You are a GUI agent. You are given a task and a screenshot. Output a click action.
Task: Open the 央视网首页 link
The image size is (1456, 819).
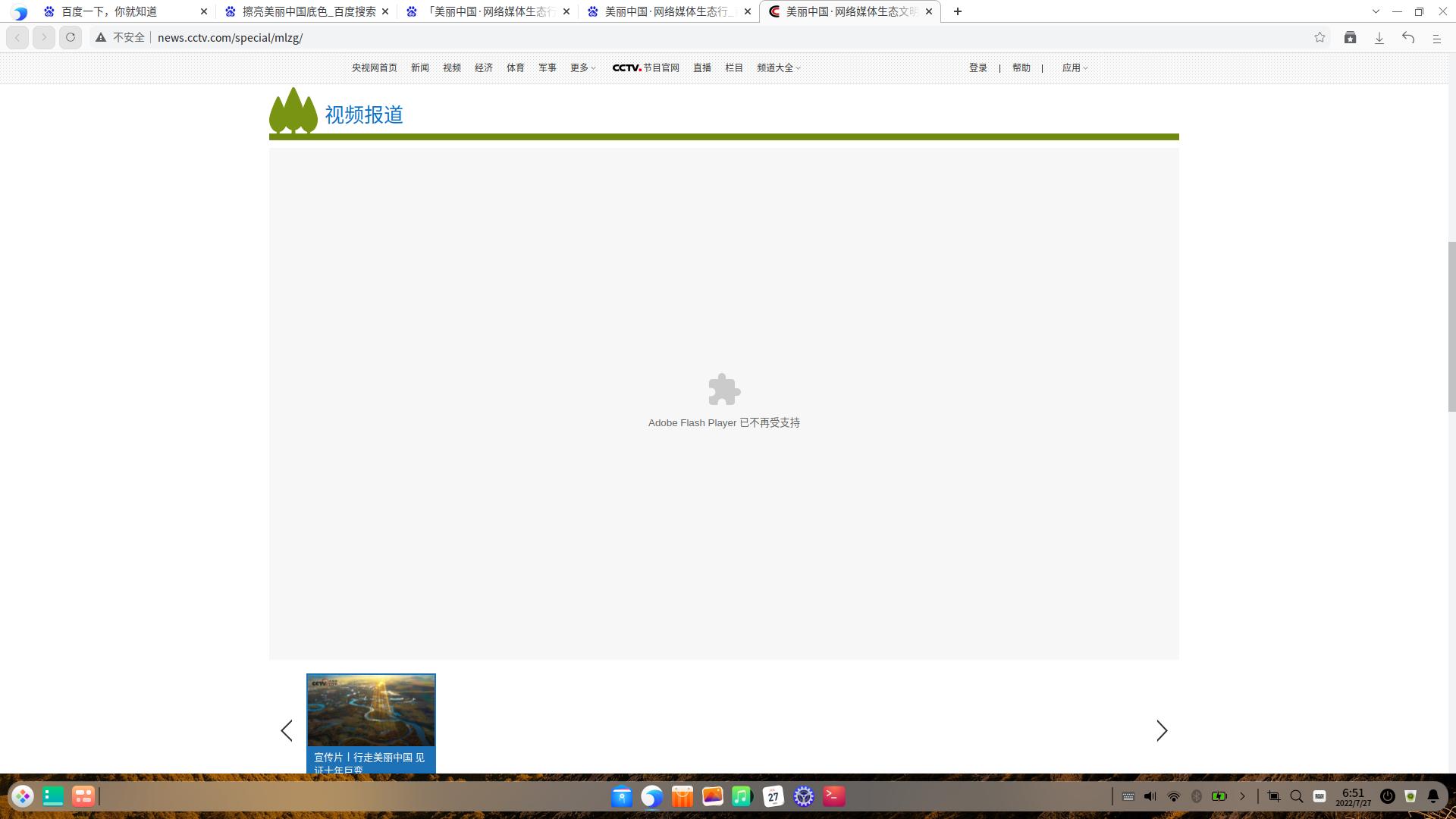374,67
